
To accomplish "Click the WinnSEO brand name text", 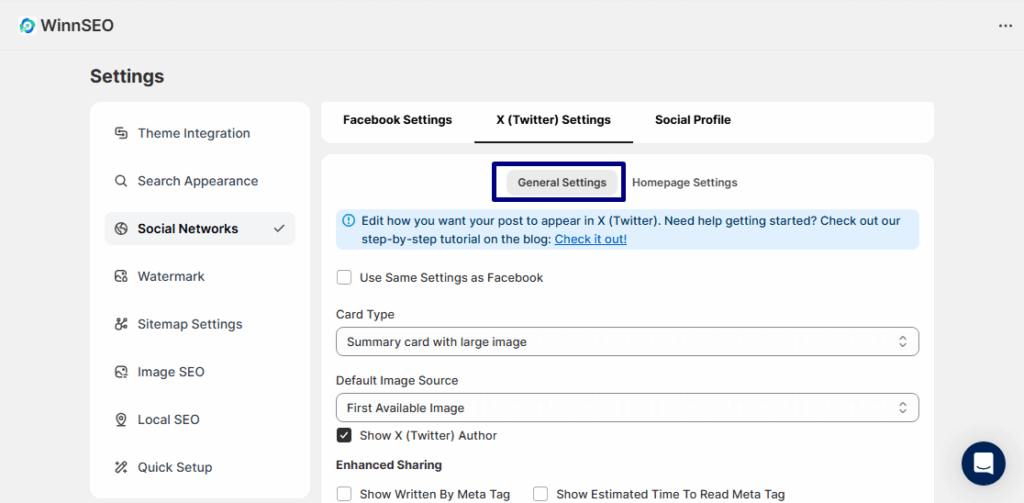I will click(77, 26).
